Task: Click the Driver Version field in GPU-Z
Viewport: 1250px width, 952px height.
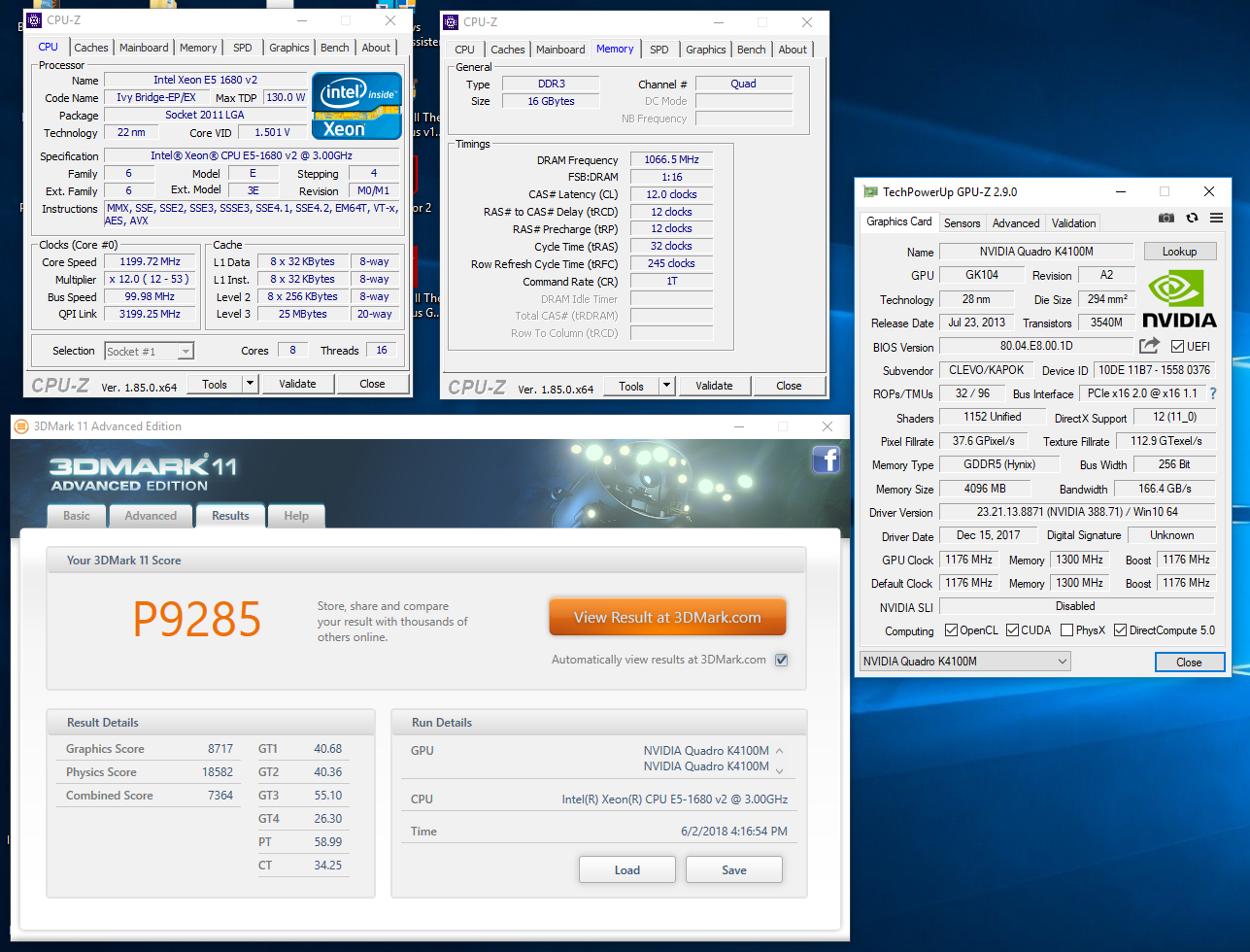Action: coord(1077,511)
